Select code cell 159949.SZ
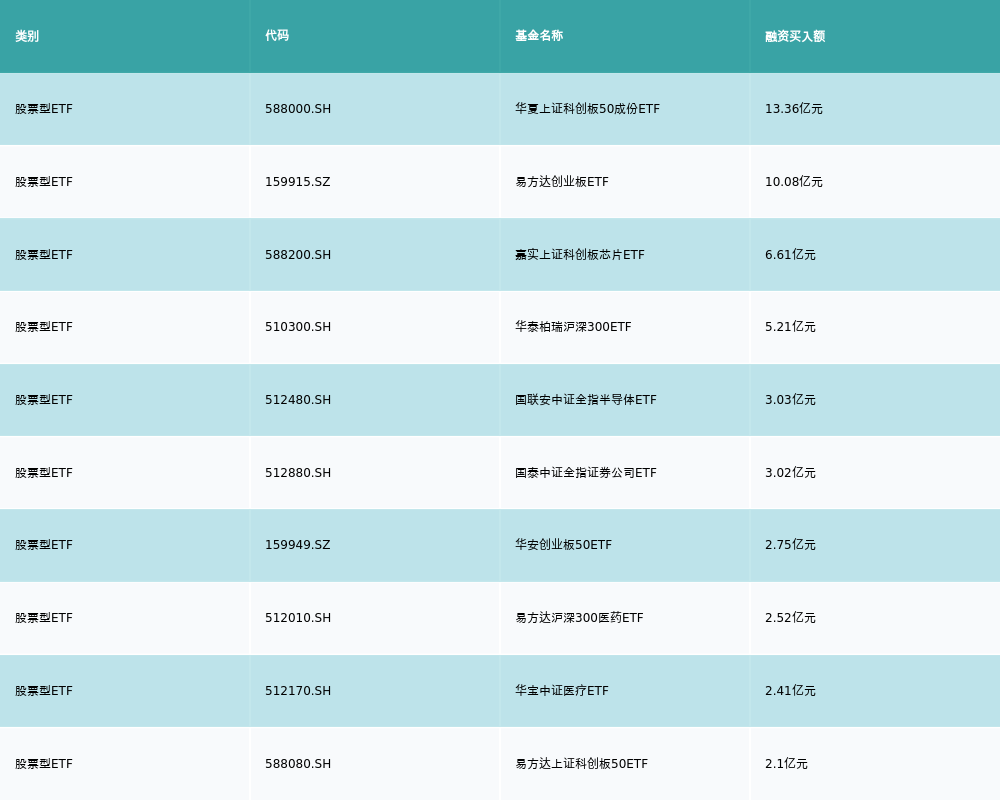This screenshot has height=800, width=1000. (297, 545)
